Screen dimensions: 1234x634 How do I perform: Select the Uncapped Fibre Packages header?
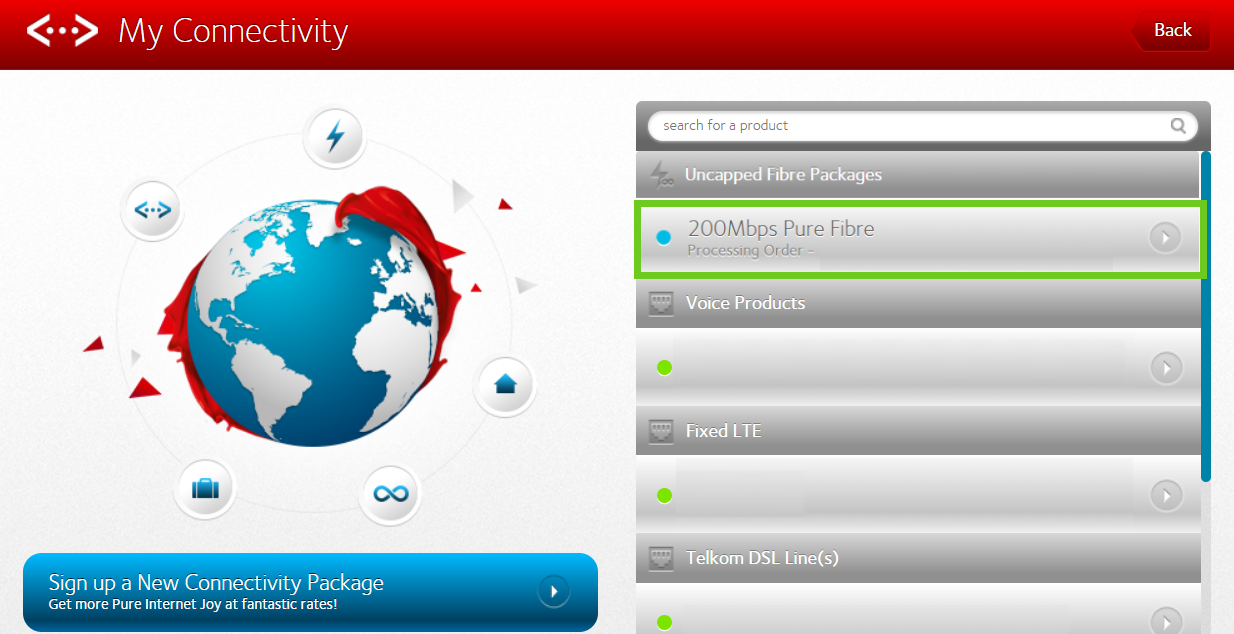pos(783,175)
